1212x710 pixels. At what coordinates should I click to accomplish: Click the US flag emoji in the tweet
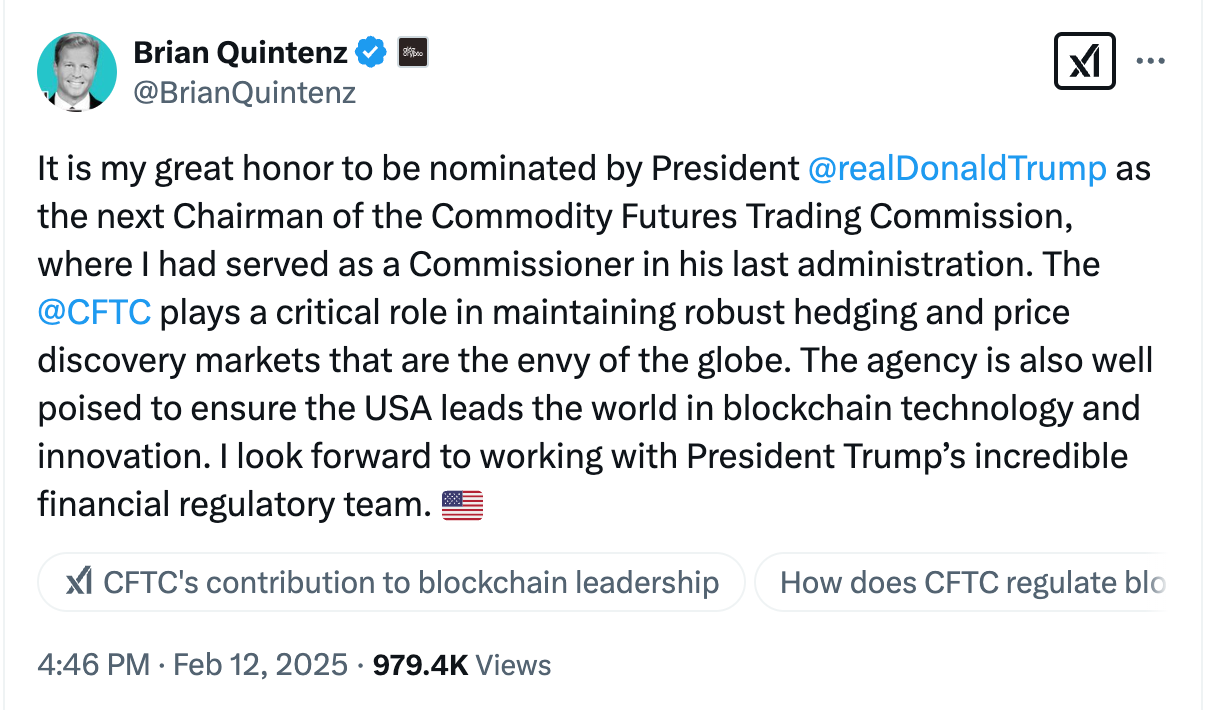pos(462,506)
